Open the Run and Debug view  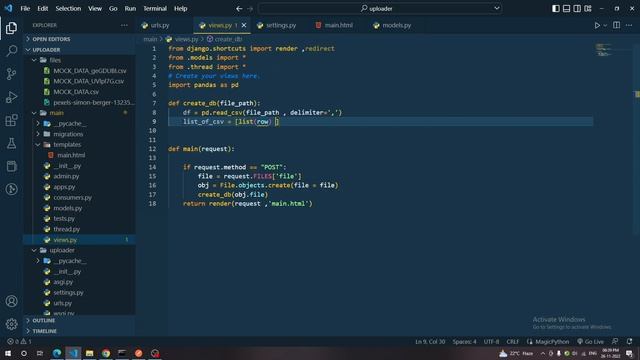11,97
